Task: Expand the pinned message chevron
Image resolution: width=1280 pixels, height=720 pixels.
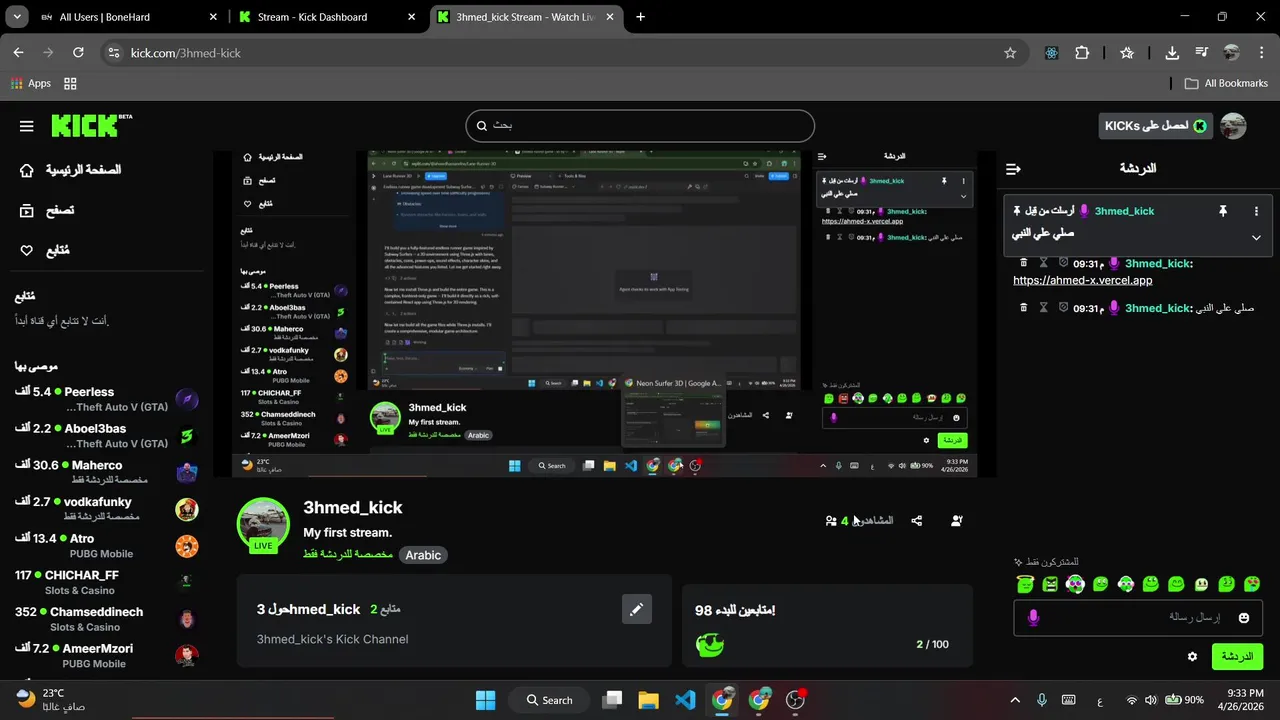Action: click(x=1256, y=237)
